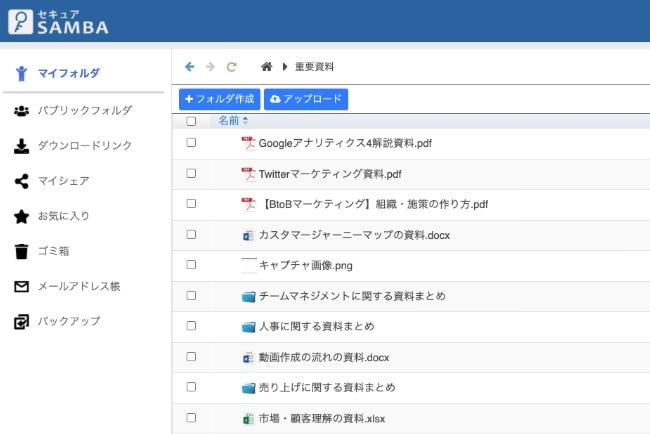650x434 pixels.
Task: Open folder チームマネジメントに関する資料まとめ
Action: coord(352,296)
